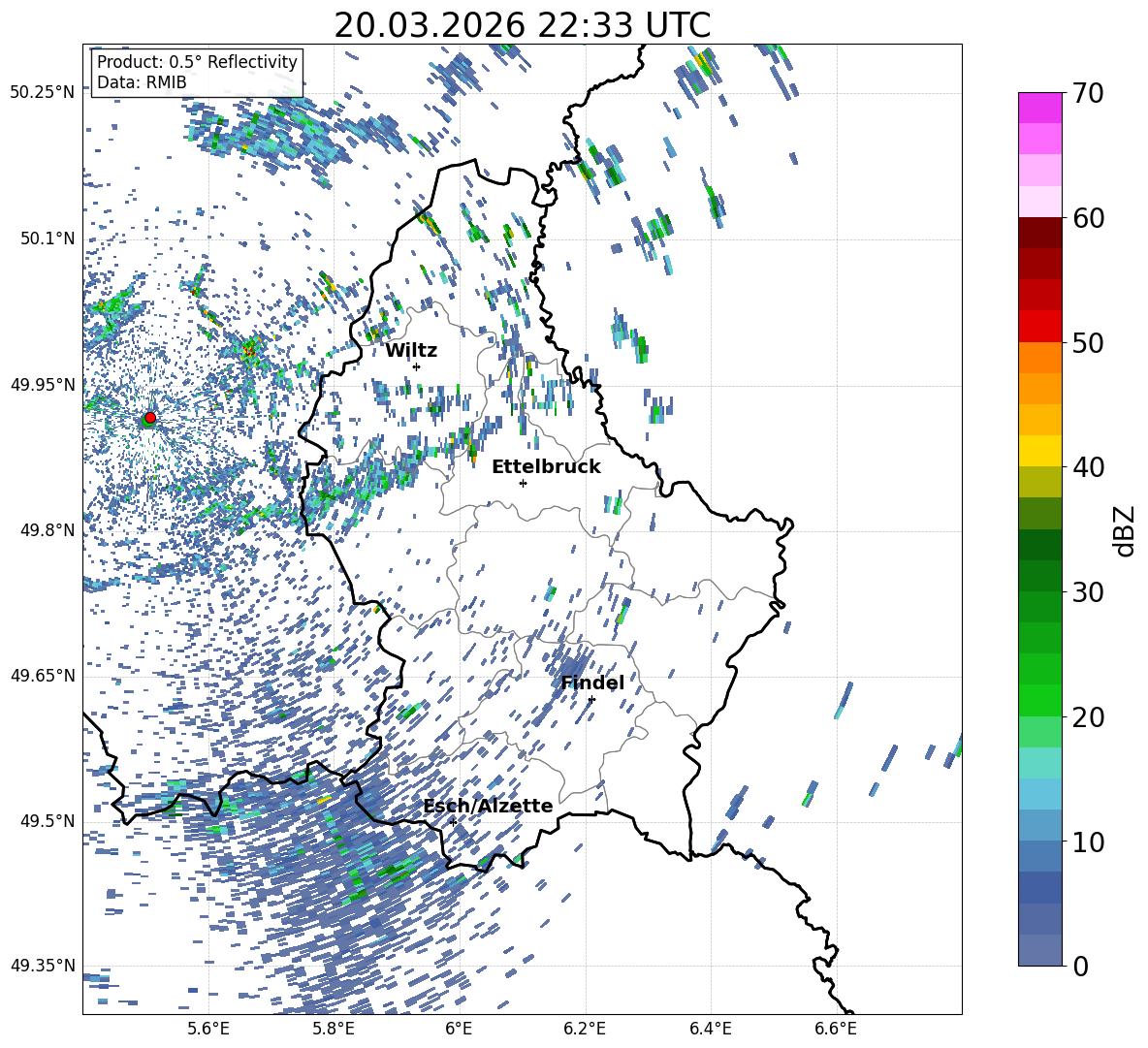The image size is (1148, 1048).
Task: Click the 49.5°N latitude label
Action: (x=48, y=820)
